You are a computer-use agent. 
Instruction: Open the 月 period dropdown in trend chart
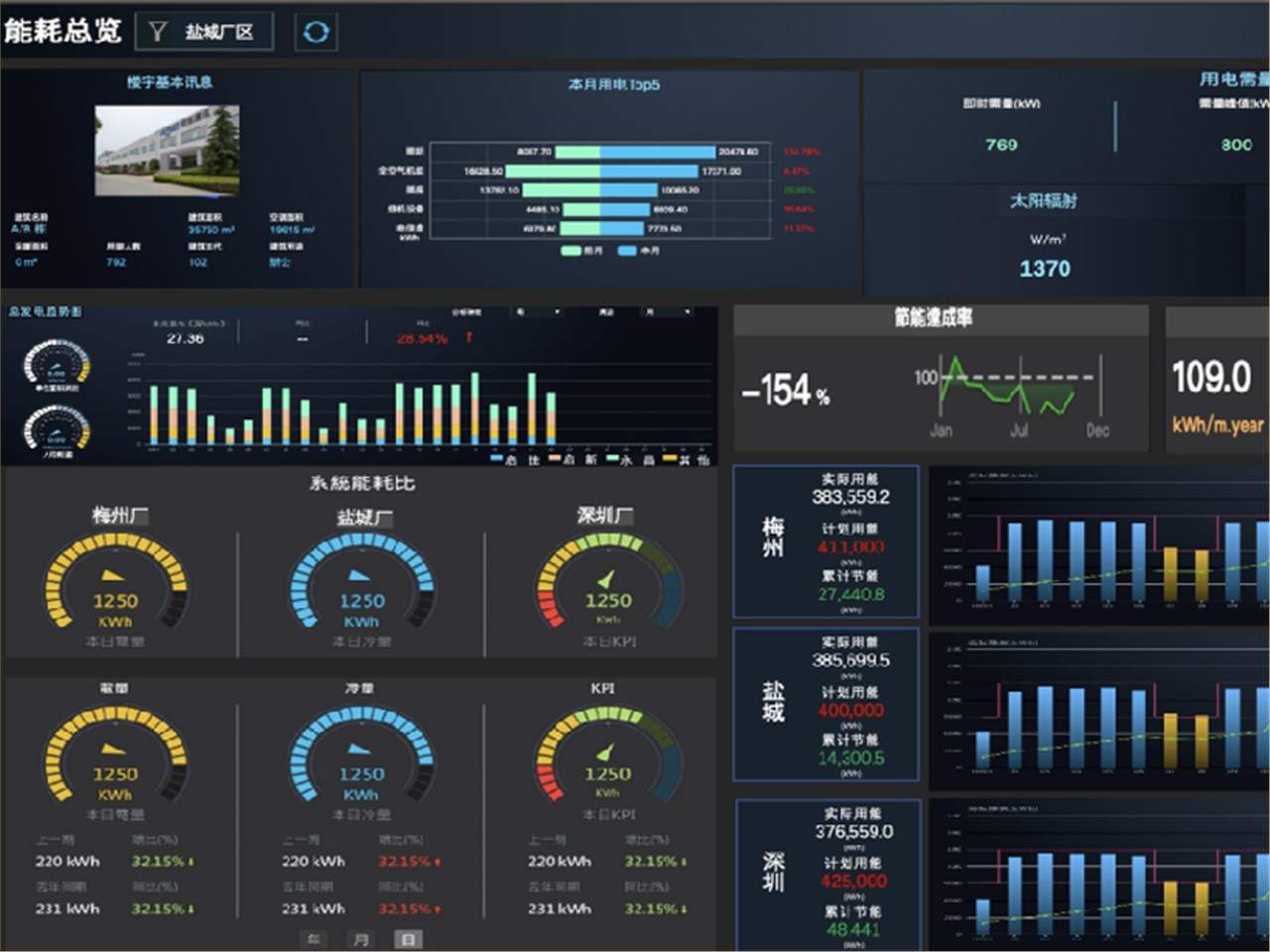click(668, 312)
